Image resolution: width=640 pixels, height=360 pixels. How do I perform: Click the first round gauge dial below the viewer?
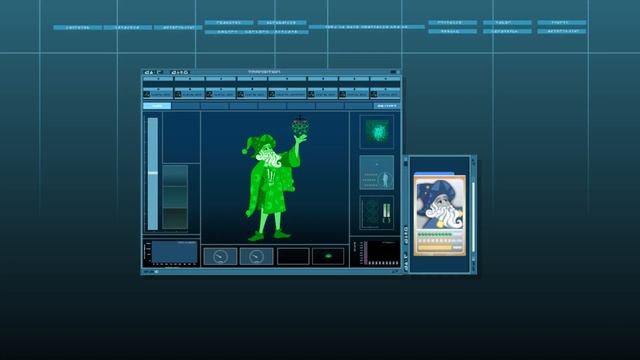(x=220, y=256)
